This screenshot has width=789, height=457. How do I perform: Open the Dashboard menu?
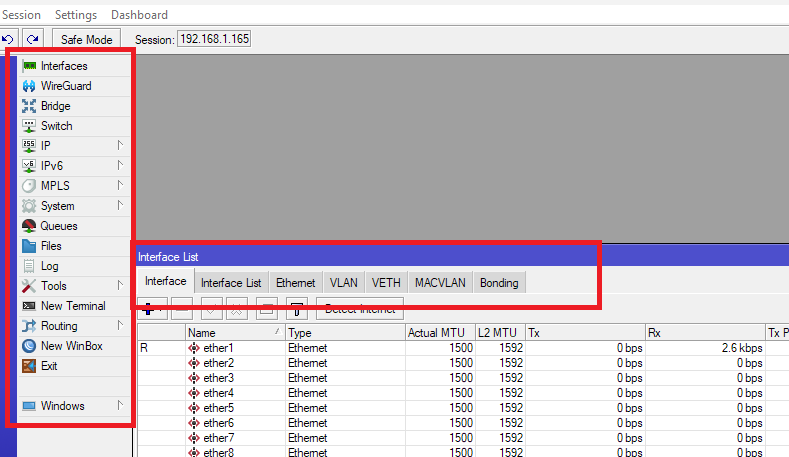tap(139, 15)
